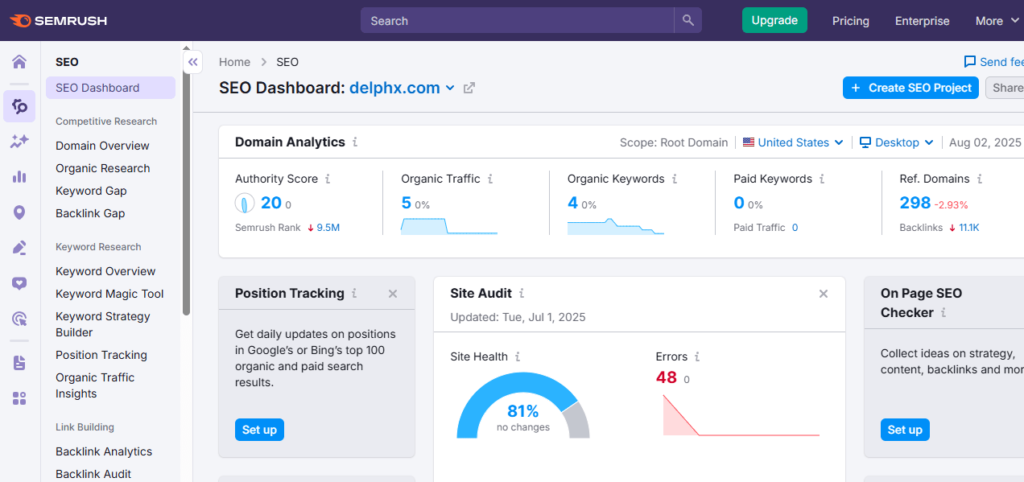The image size is (1024, 482).
Task: Click info icon next to Errors
Action: 697,357
